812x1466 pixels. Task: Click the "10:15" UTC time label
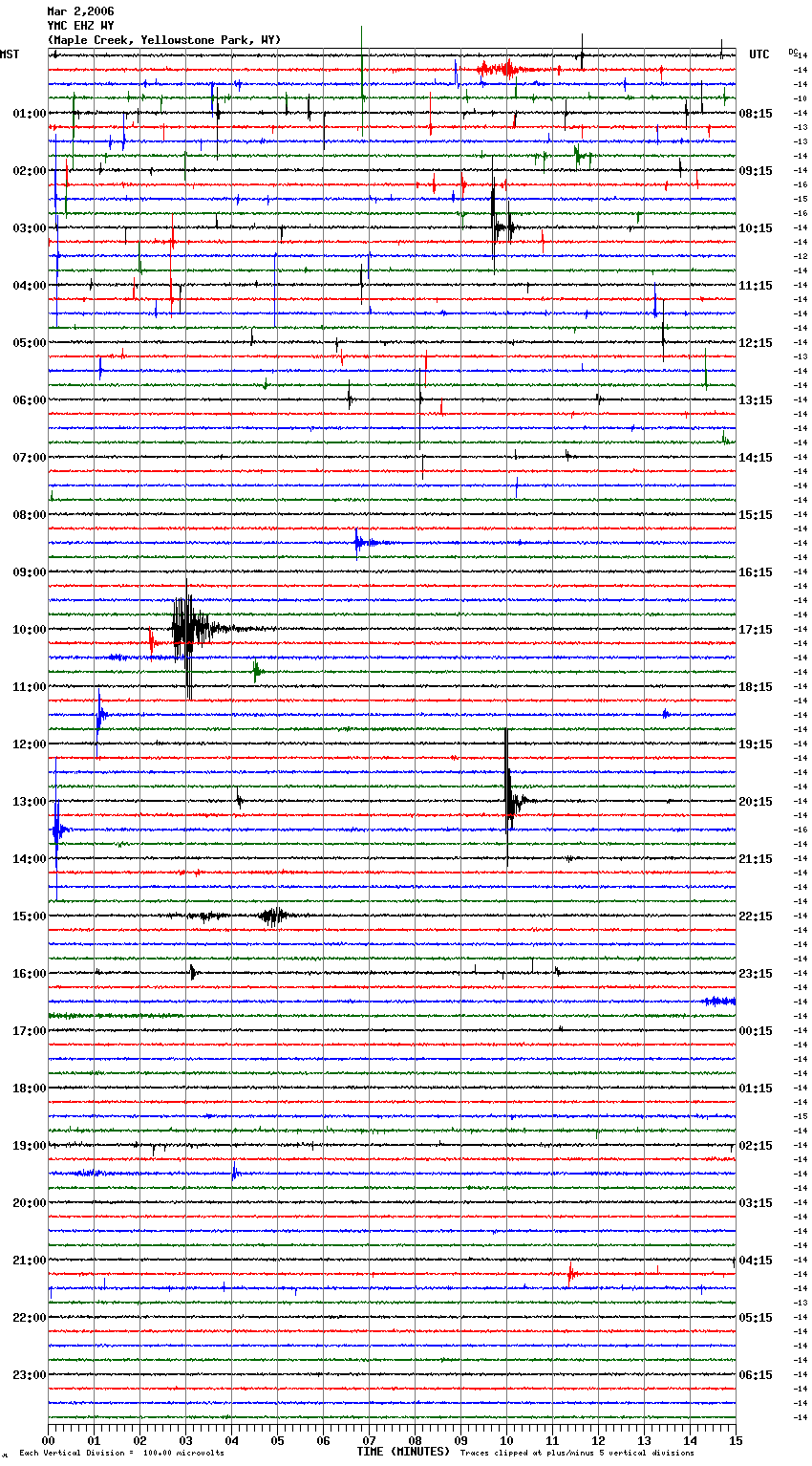click(x=756, y=228)
